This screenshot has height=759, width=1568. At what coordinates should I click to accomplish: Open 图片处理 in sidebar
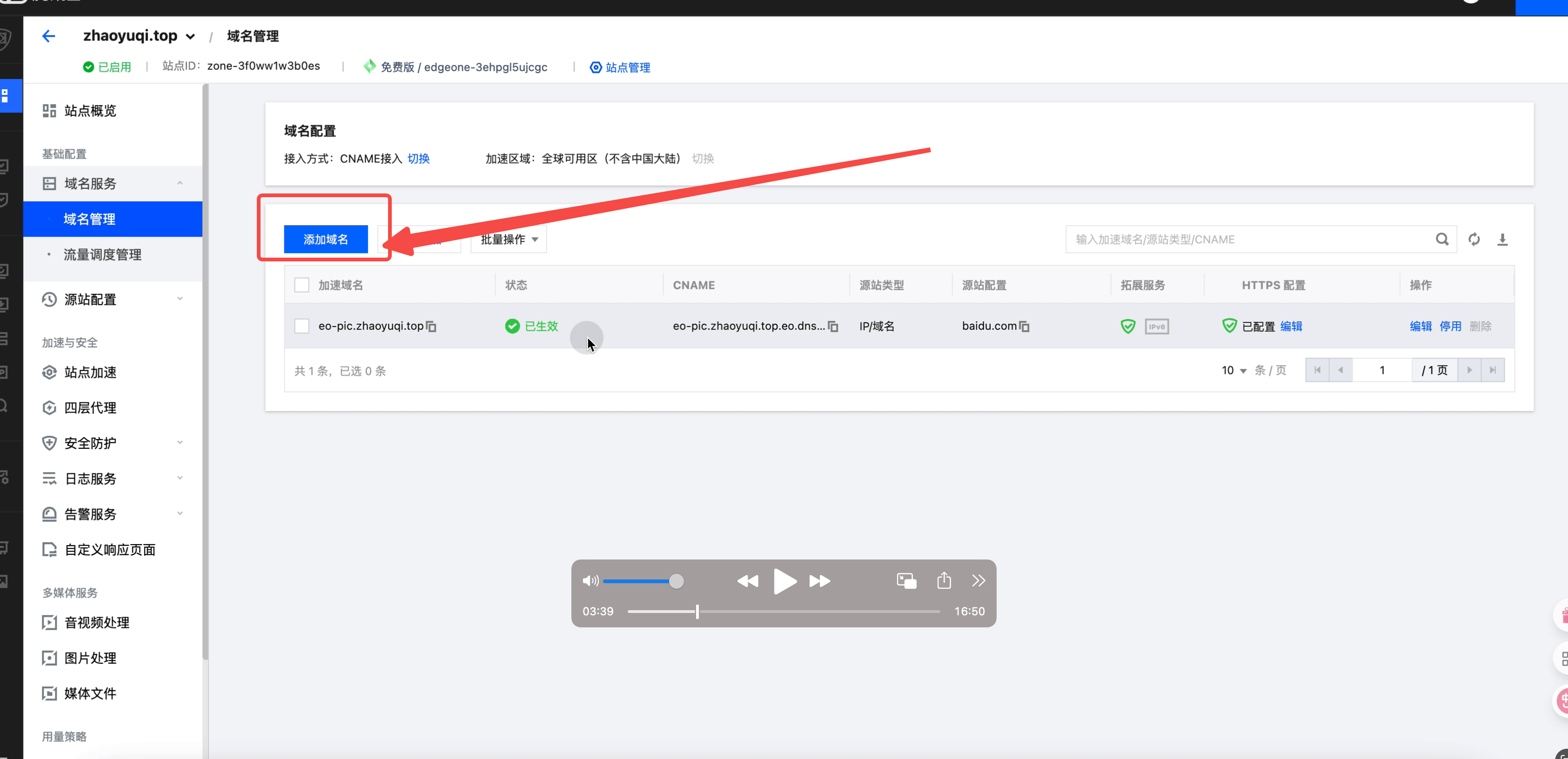(x=90, y=658)
